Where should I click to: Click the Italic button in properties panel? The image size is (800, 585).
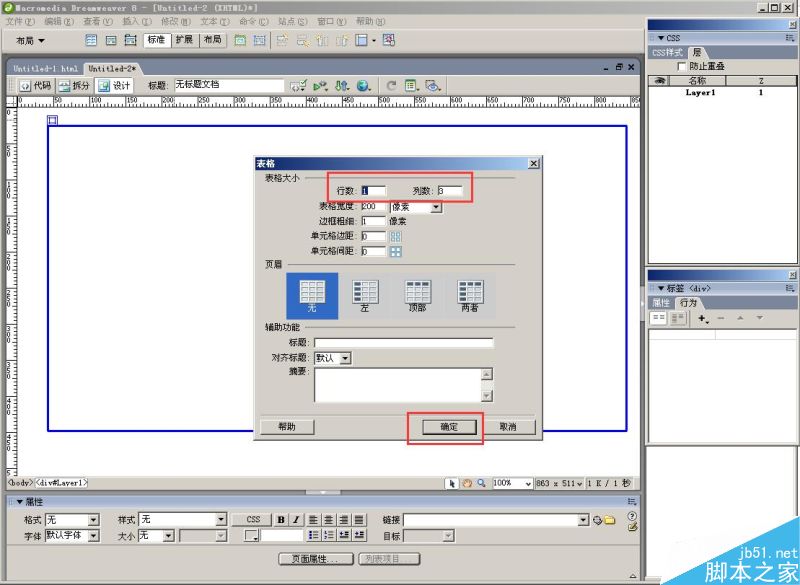point(296,520)
